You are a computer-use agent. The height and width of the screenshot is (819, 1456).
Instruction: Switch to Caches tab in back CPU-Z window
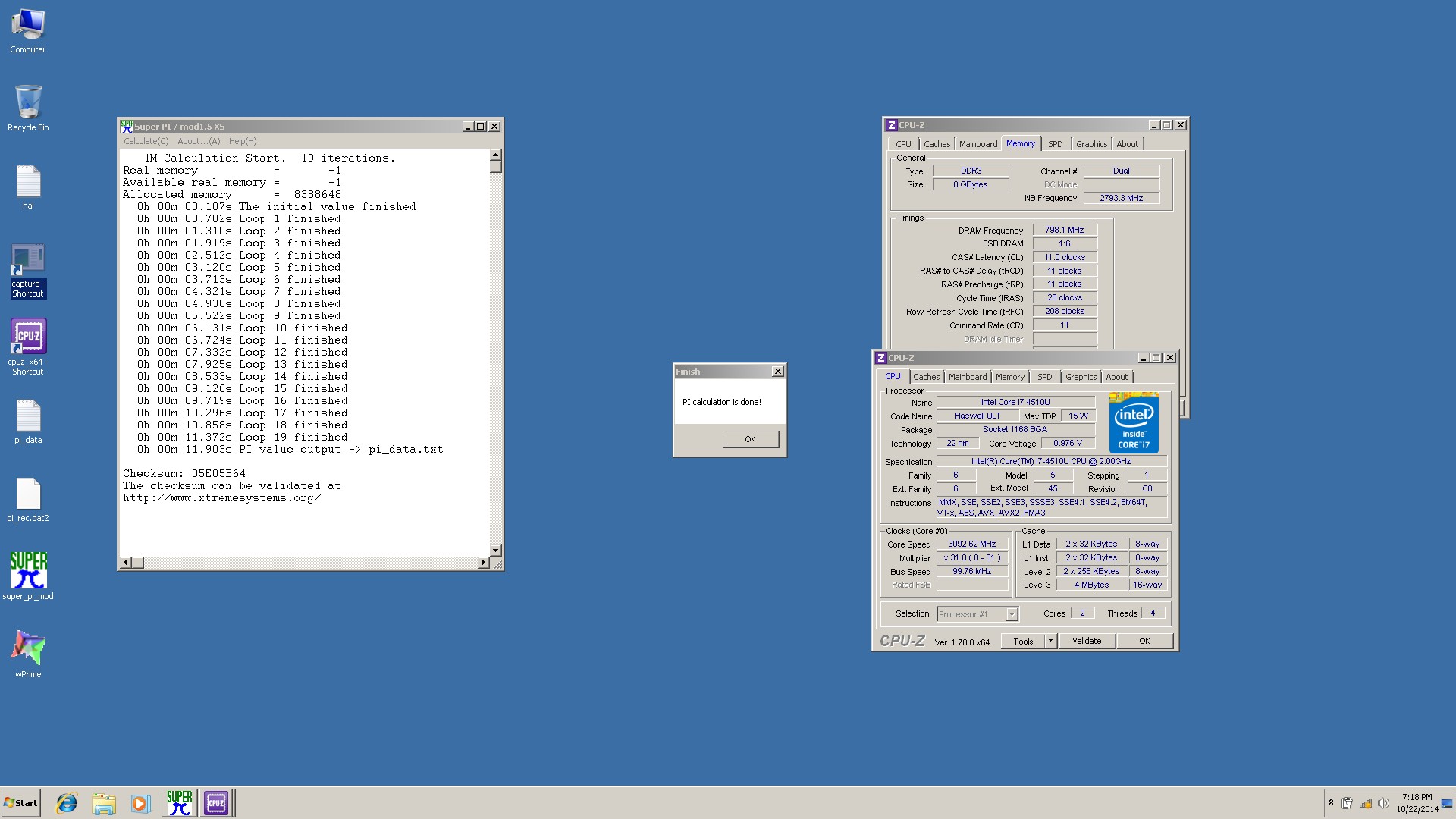937,144
